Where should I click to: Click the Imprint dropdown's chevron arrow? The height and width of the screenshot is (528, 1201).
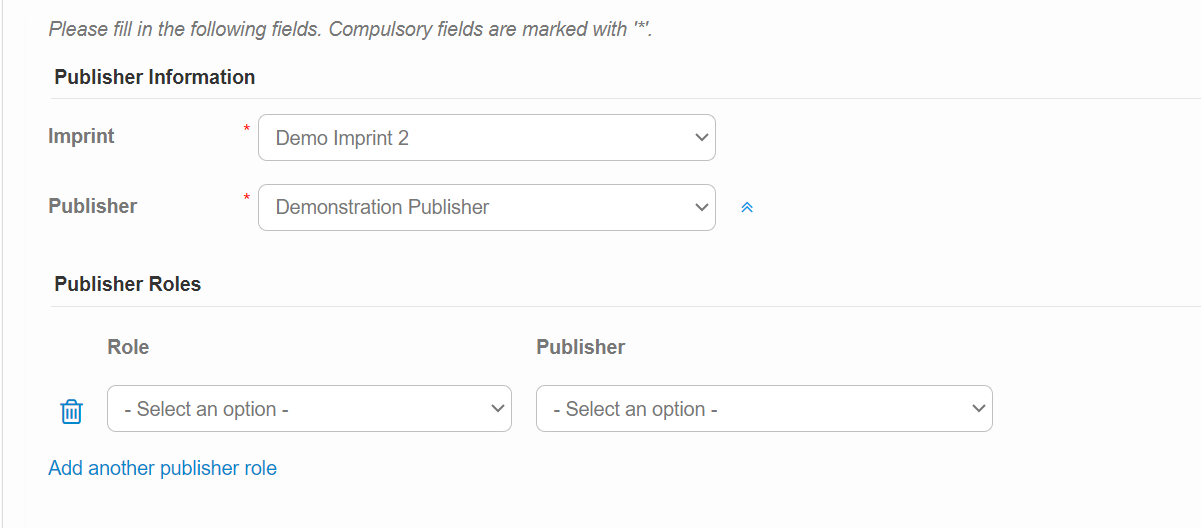click(701, 138)
